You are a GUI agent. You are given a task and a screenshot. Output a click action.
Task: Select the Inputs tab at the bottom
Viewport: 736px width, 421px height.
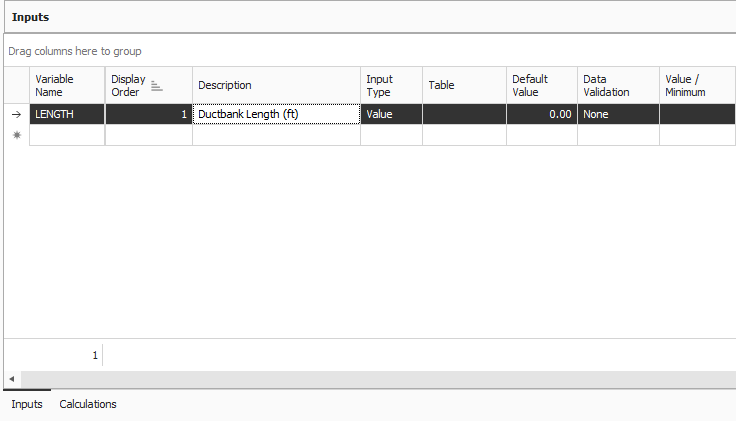coord(27,404)
